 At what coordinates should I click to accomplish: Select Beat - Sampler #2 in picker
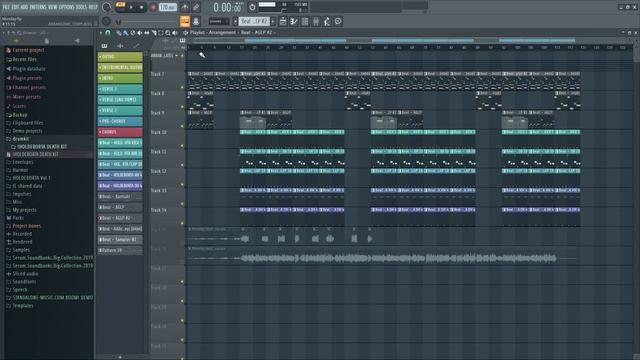[x=120, y=240]
